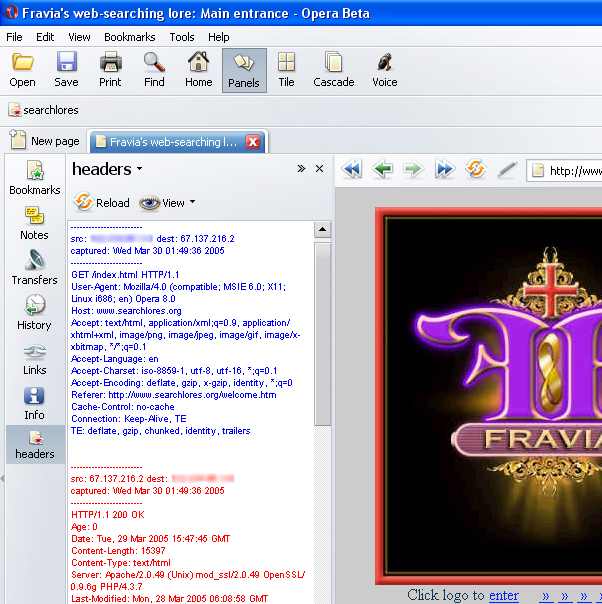Viewport: 602px width, 604px height.
Task: Go to Home page icon
Action: (198, 70)
